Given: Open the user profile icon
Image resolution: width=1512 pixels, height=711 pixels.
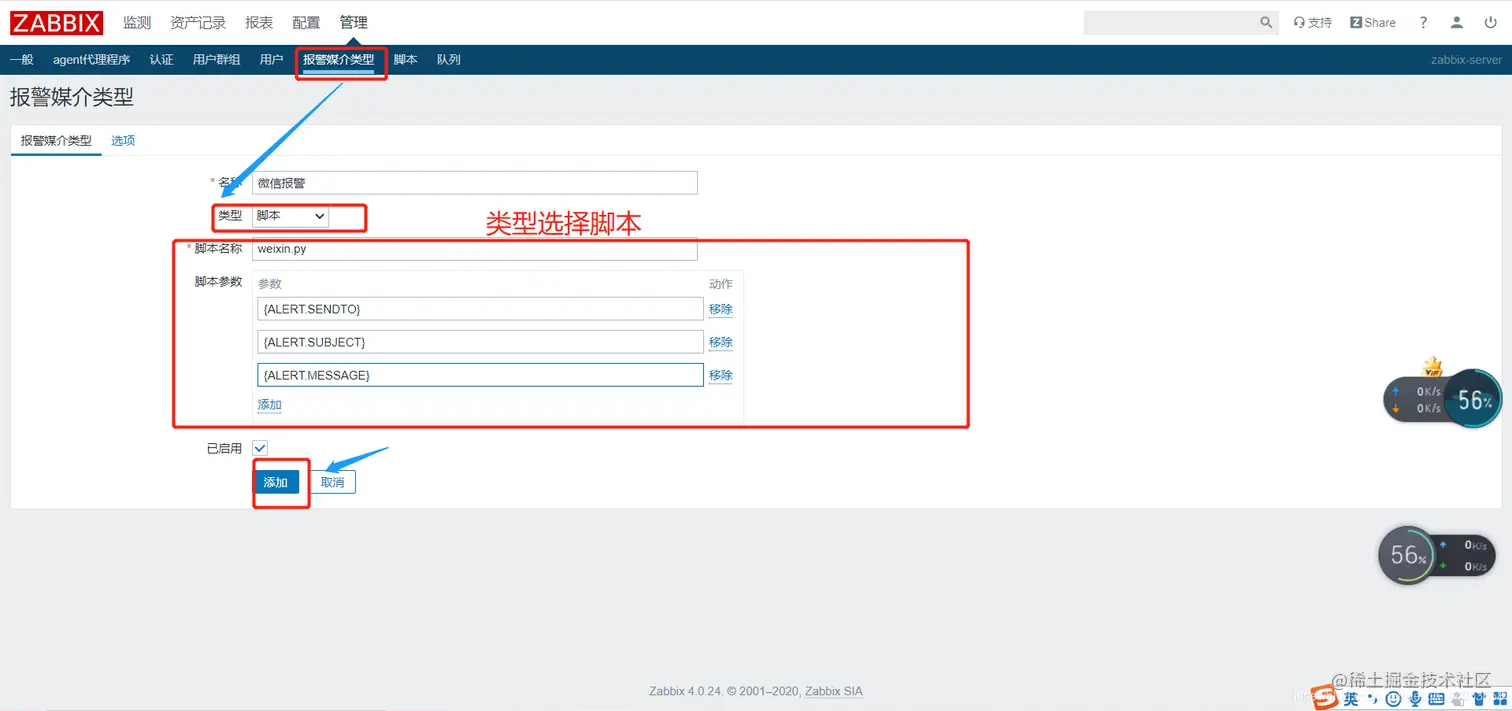Looking at the screenshot, I should pos(1457,22).
